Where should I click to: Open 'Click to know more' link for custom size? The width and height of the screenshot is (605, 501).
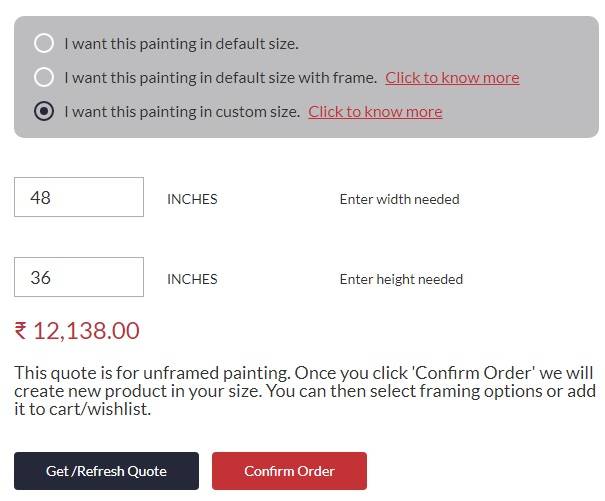tap(375, 112)
